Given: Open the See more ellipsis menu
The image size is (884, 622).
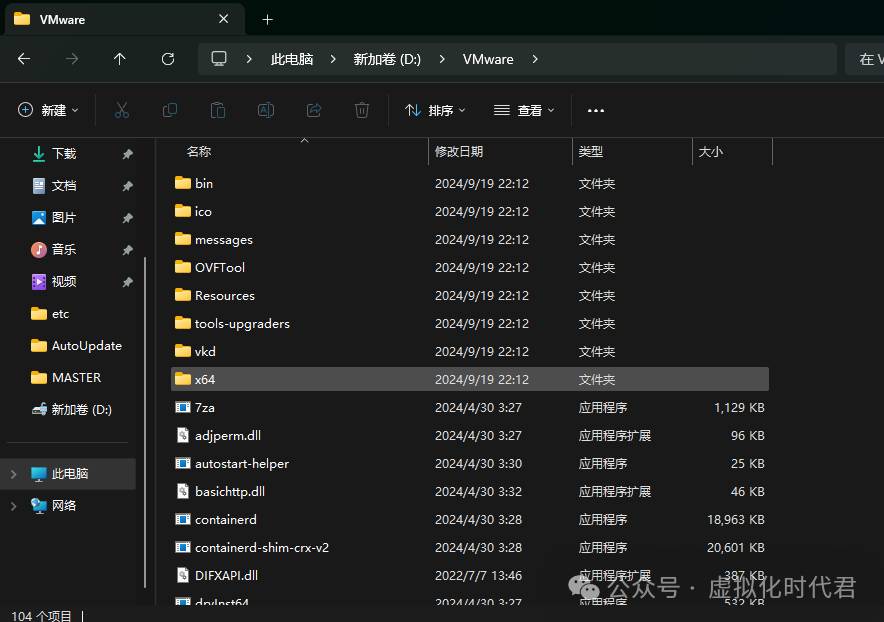Looking at the screenshot, I should point(596,110).
